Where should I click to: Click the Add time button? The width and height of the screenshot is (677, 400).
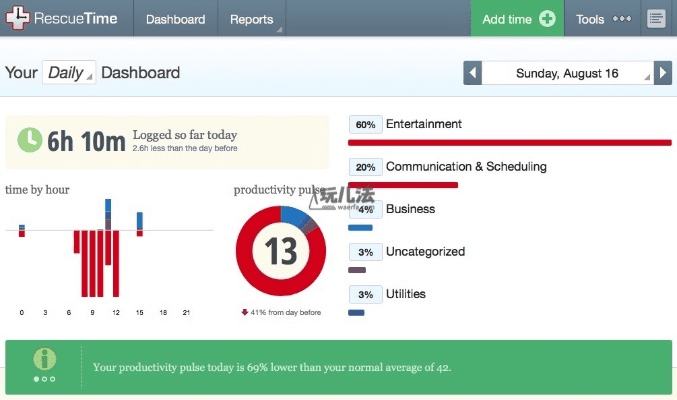tap(507, 19)
